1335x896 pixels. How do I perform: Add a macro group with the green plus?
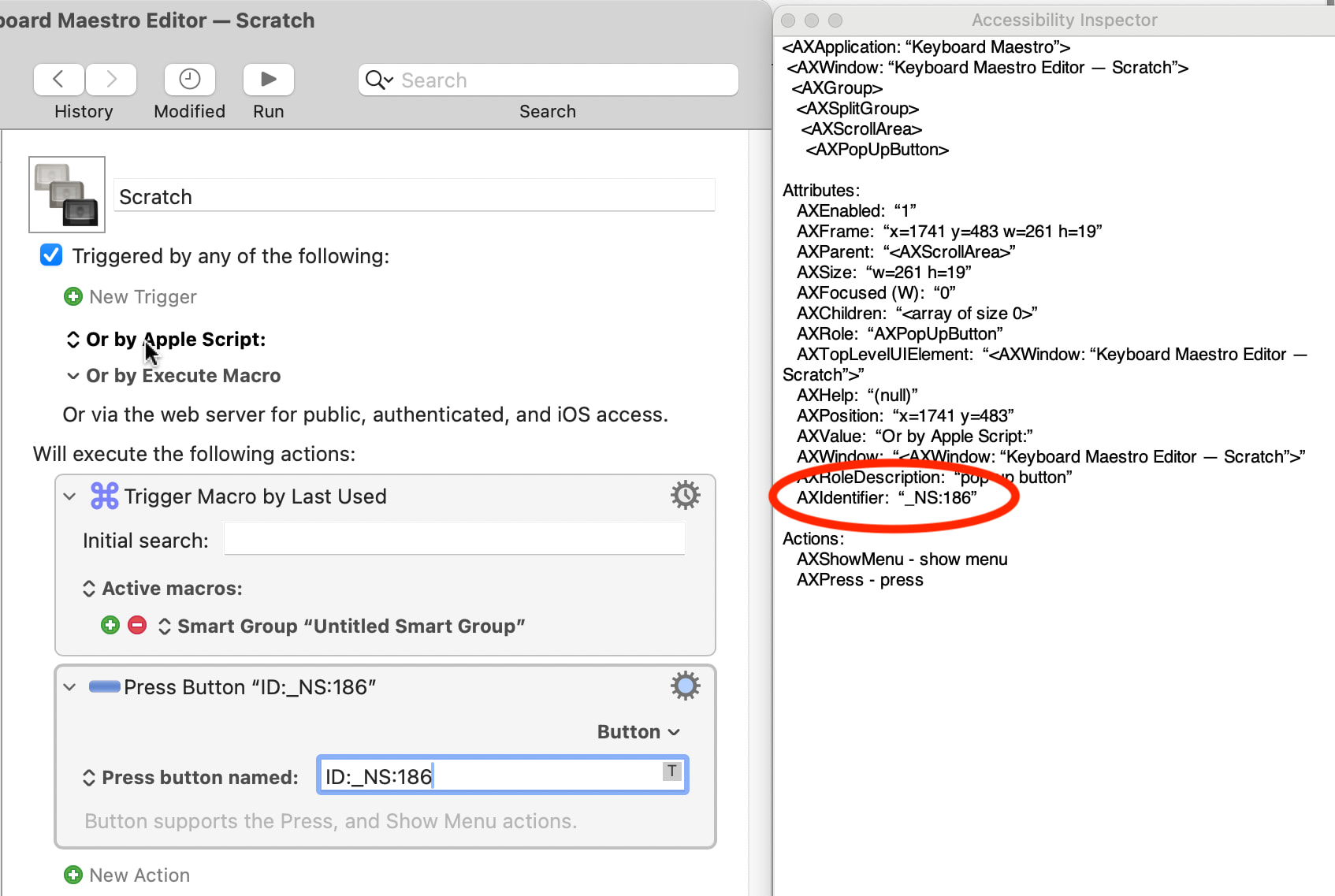point(110,625)
